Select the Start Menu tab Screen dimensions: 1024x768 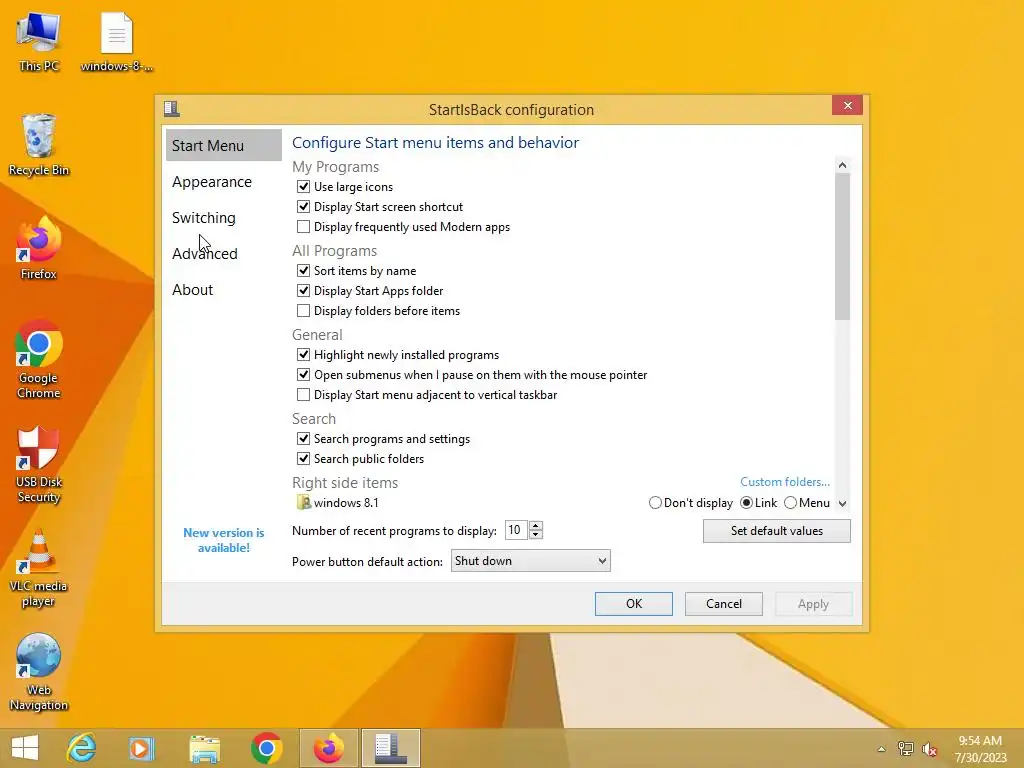click(x=223, y=145)
